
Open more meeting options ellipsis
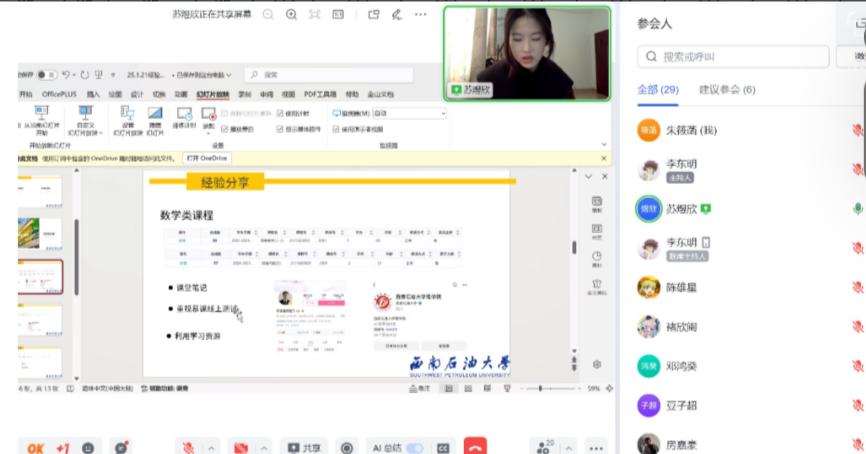coord(595,448)
